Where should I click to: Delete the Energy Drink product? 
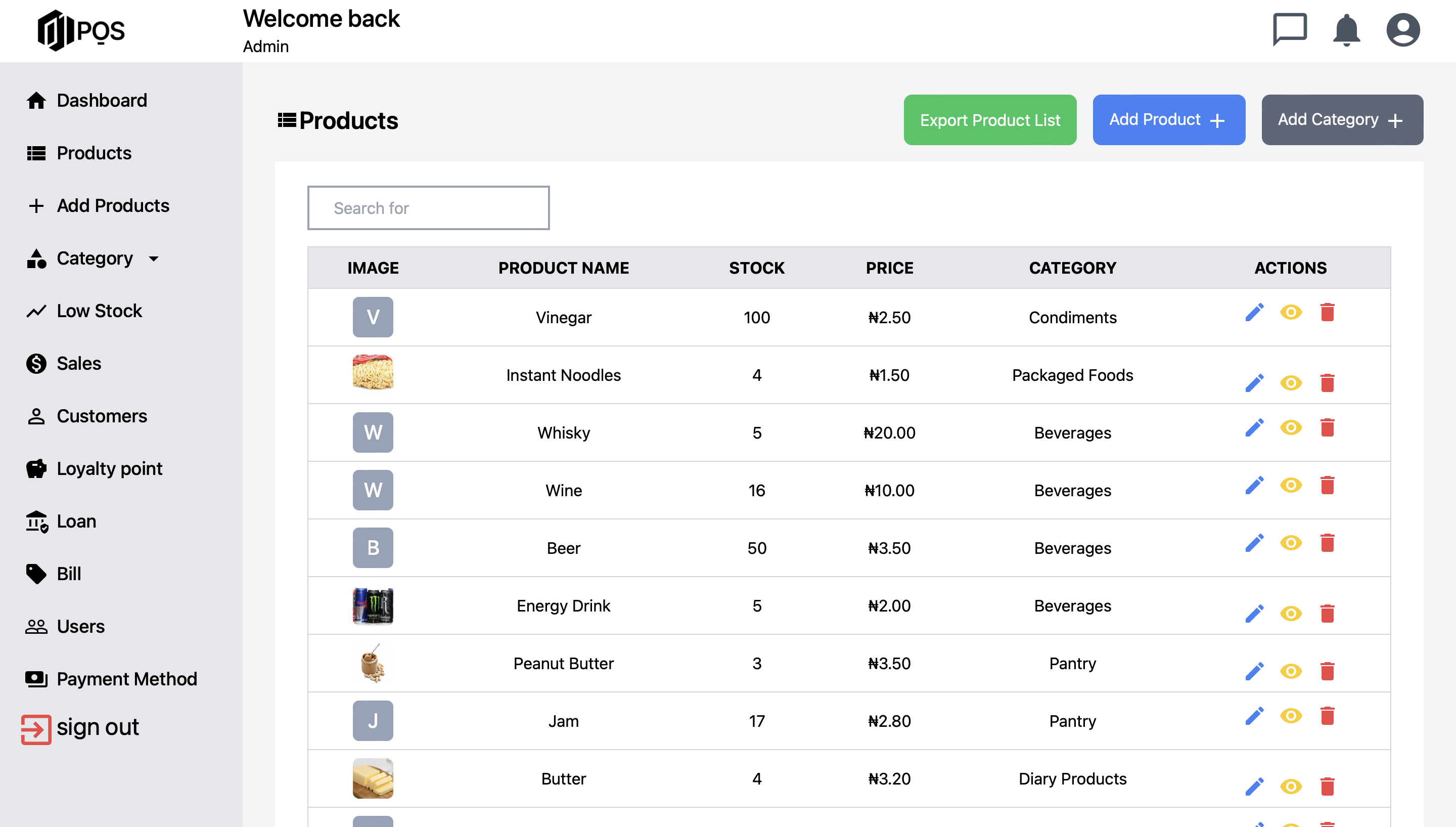(x=1327, y=614)
